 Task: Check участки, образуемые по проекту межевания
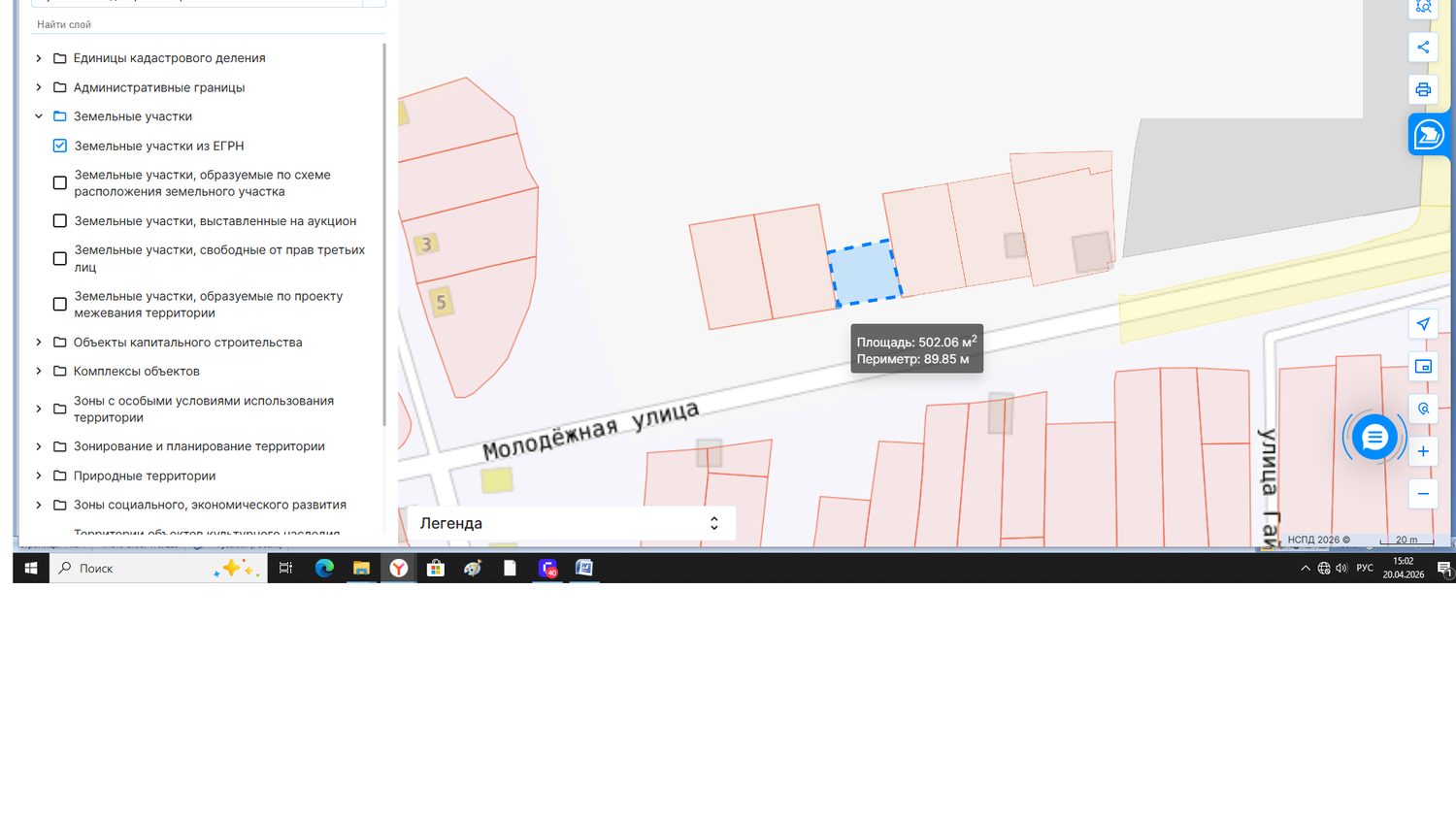[x=59, y=304]
